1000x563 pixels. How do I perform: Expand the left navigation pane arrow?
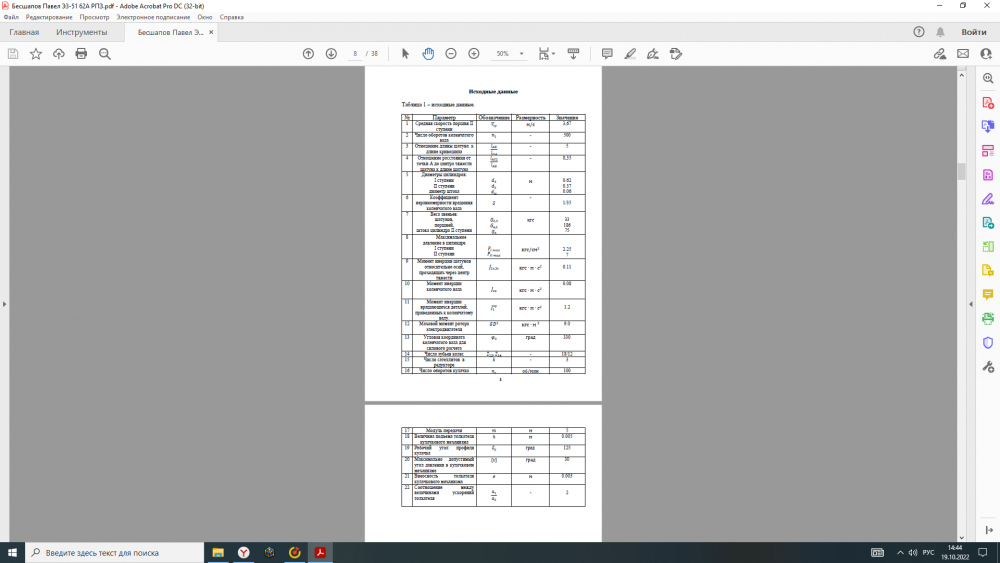click(4, 304)
